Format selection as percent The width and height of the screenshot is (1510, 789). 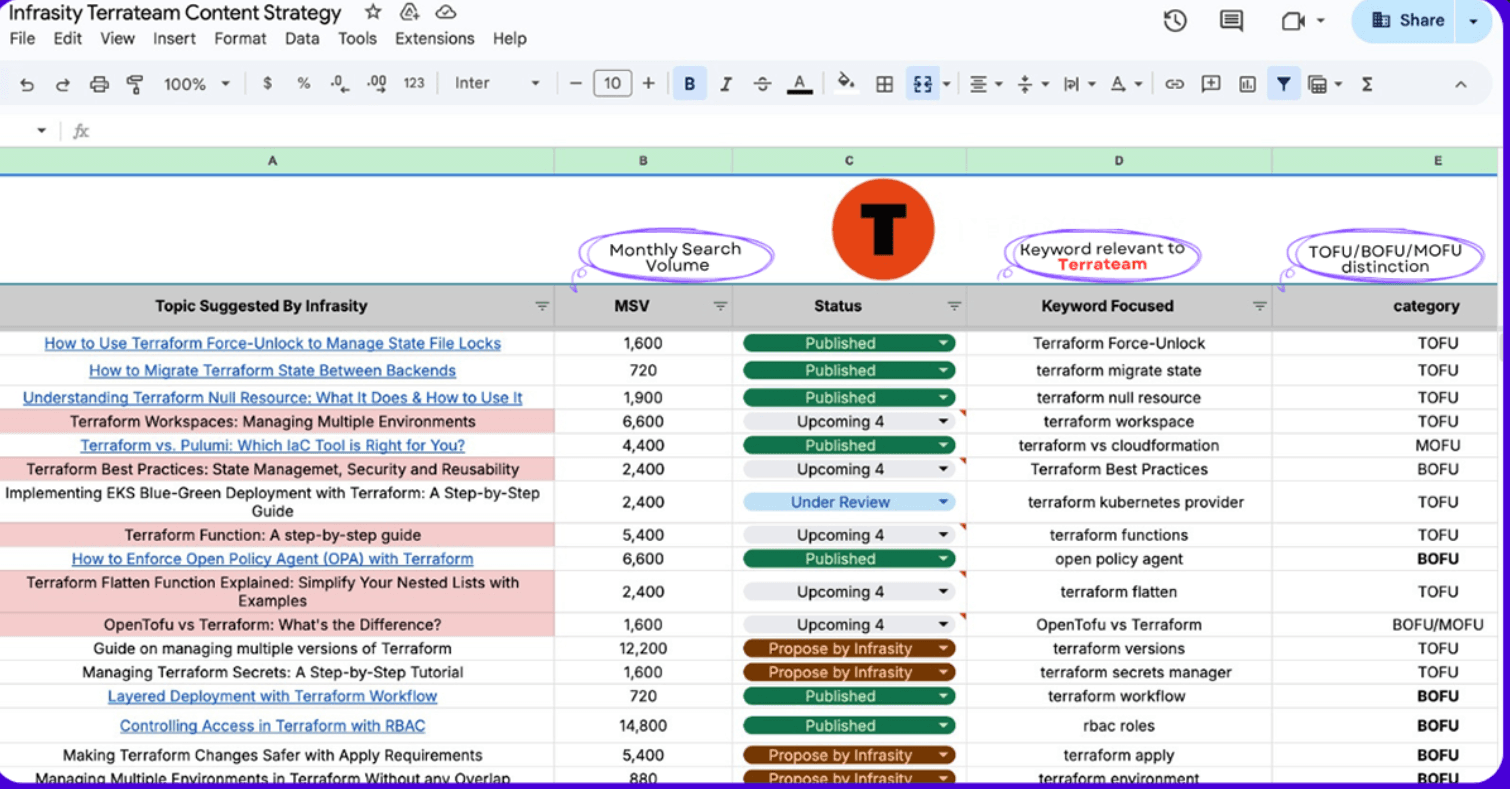click(303, 84)
